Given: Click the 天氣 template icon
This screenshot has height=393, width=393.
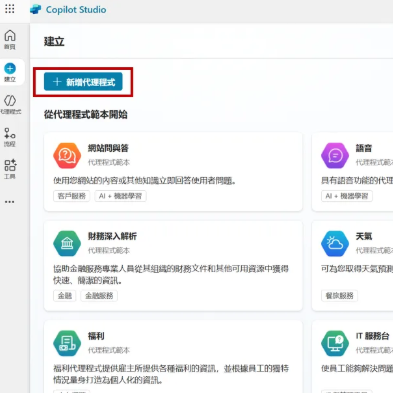Looking at the screenshot, I should point(335,243).
